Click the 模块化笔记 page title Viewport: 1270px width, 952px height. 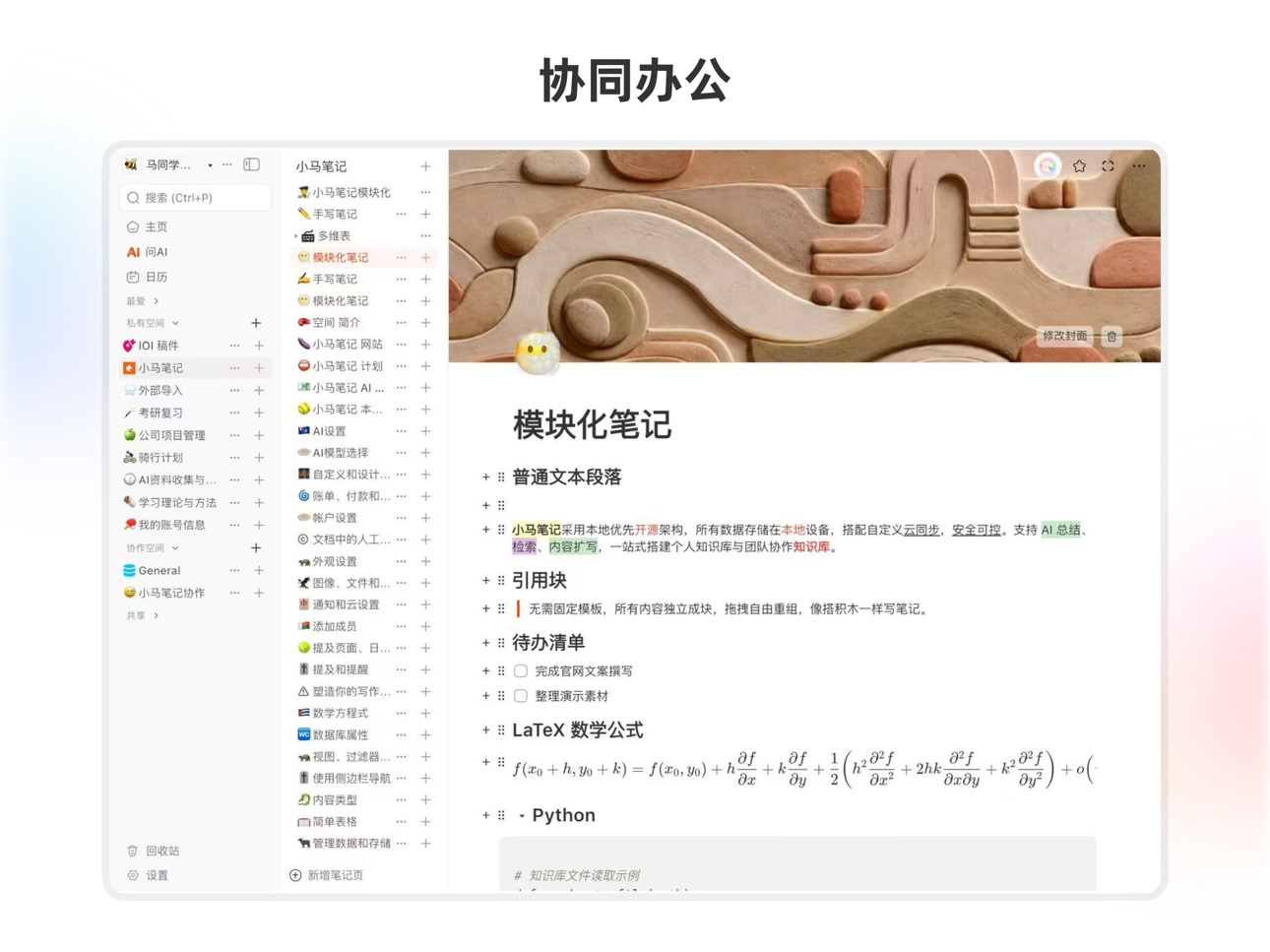pos(592,424)
